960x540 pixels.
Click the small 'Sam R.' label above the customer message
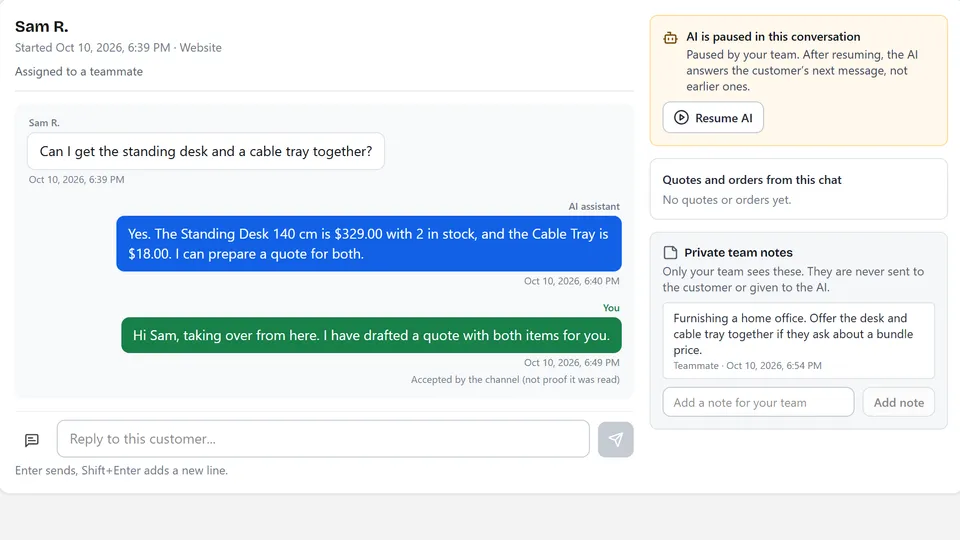pyautogui.click(x=44, y=122)
